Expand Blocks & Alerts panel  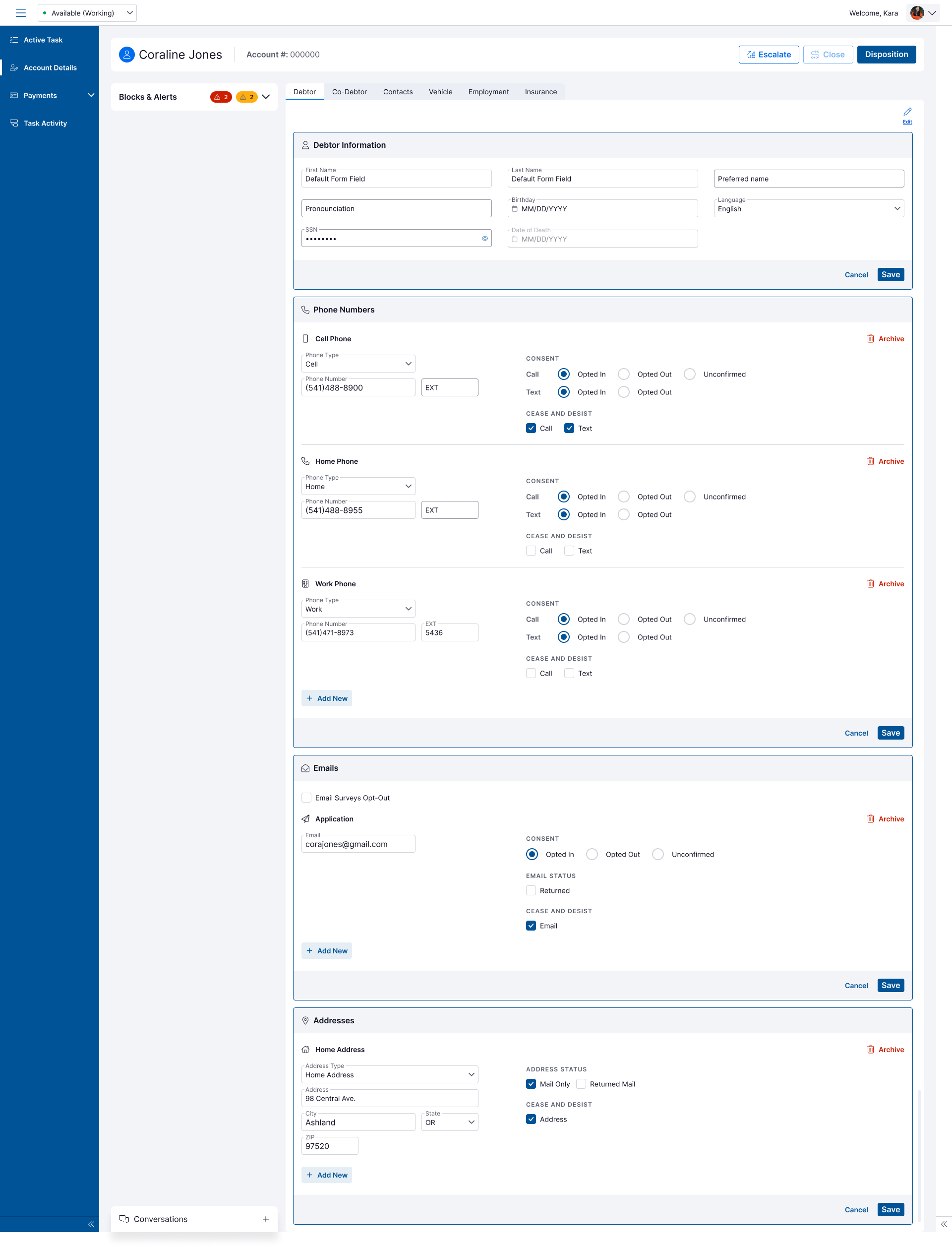click(x=266, y=97)
